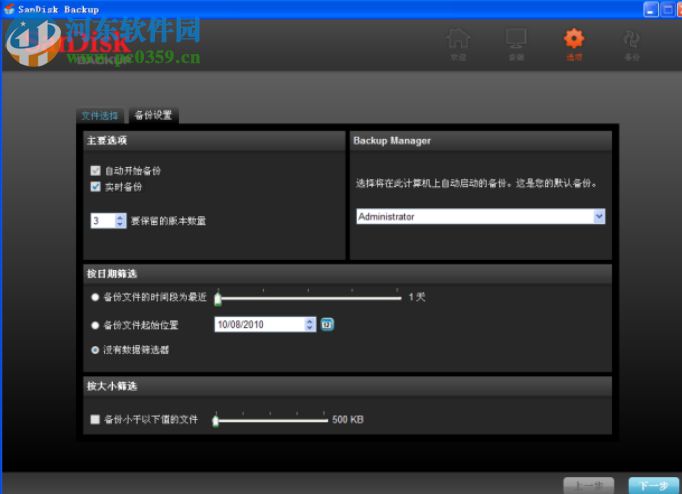This screenshot has width=682, height=494.
Task: Click the 500 KB size slider handle
Action: pos(215,421)
